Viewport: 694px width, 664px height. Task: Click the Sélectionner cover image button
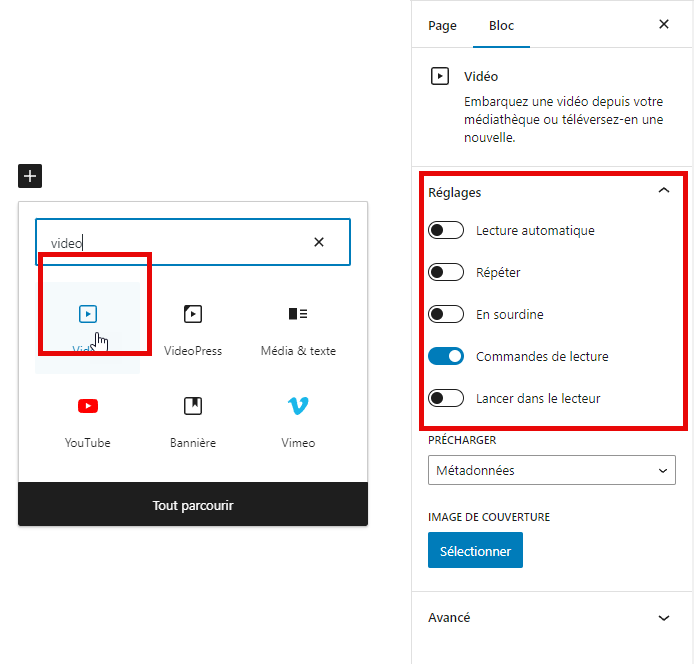click(x=475, y=551)
